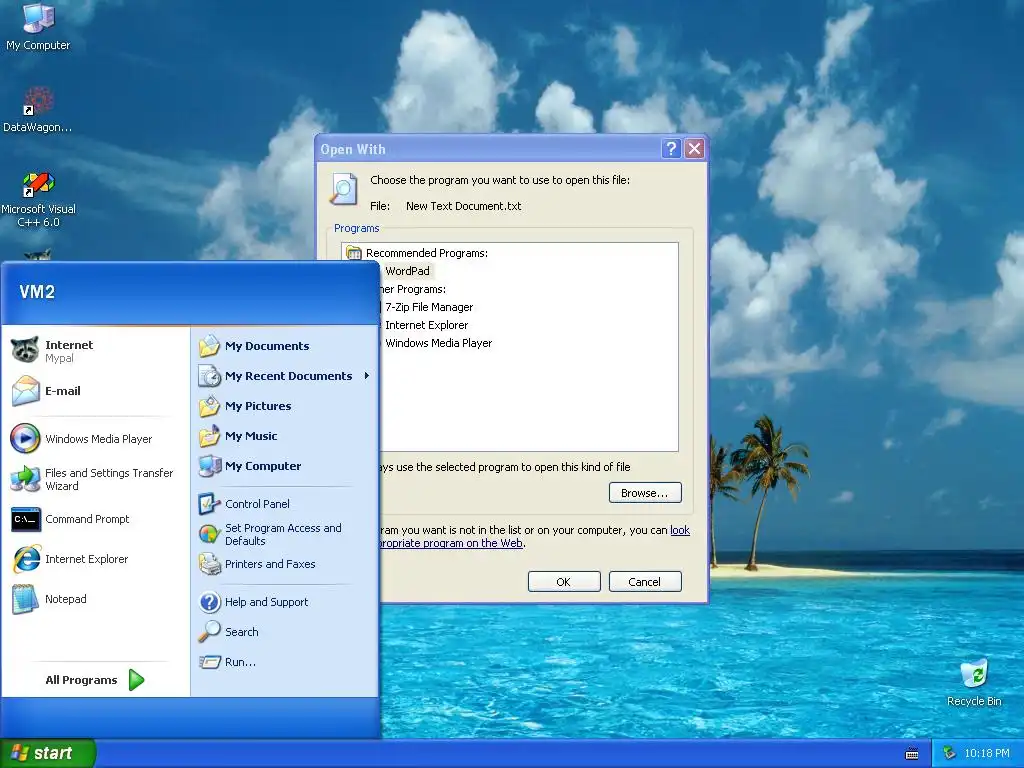Click the Start button

tap(48, 754)
